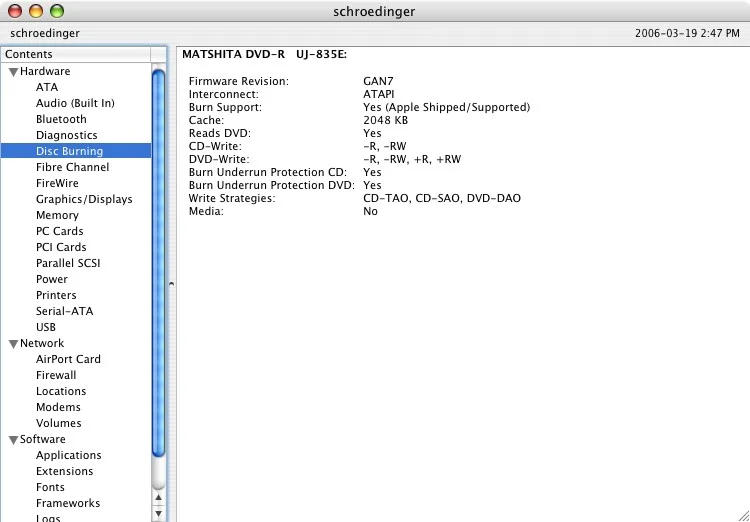The width and height of the screenshot is (750, 522).
Task: Show FireWire device information
Action: pos(57,183)
